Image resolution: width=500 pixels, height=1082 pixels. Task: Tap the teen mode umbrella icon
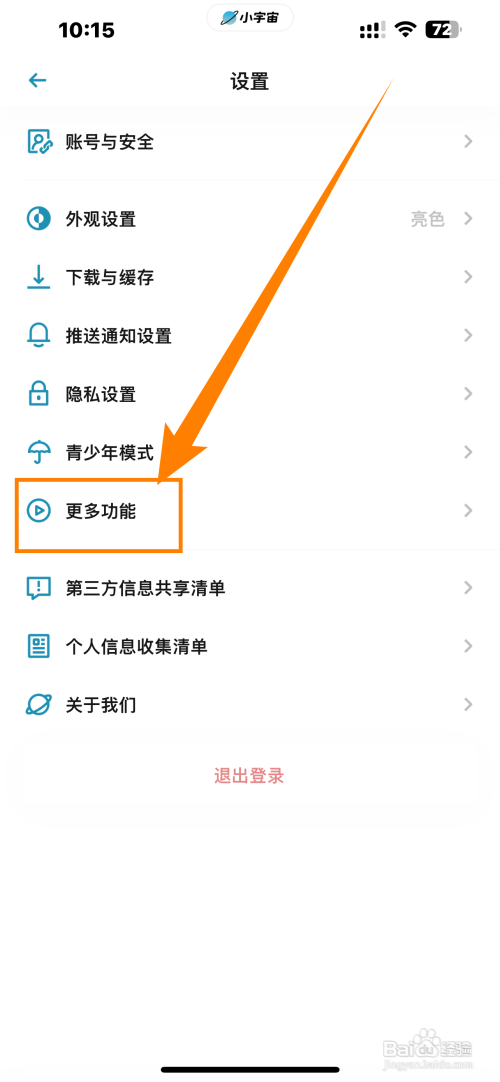pyautogui.click(x=39, y=453)
